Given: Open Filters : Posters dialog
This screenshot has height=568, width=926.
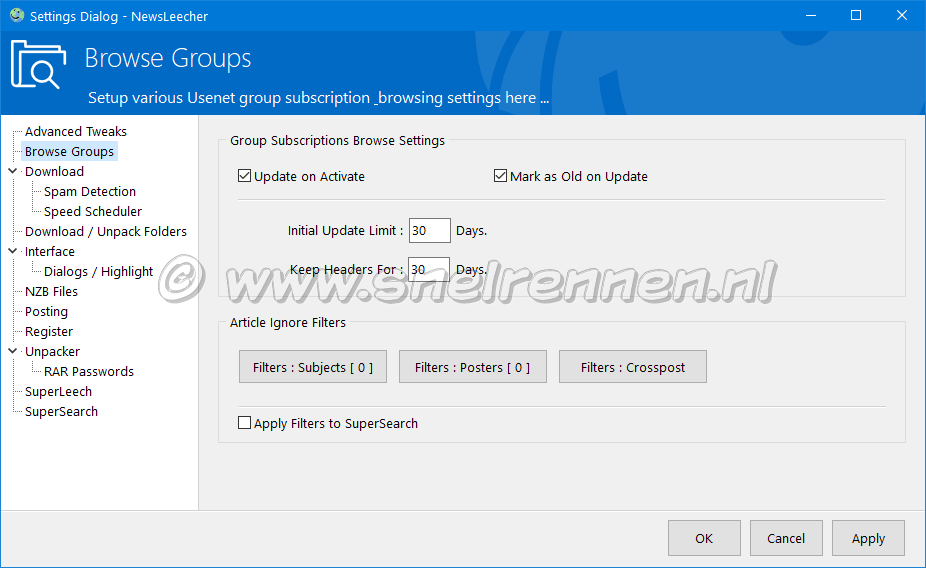Looking at the screenshot, I should tap(472, 367).
